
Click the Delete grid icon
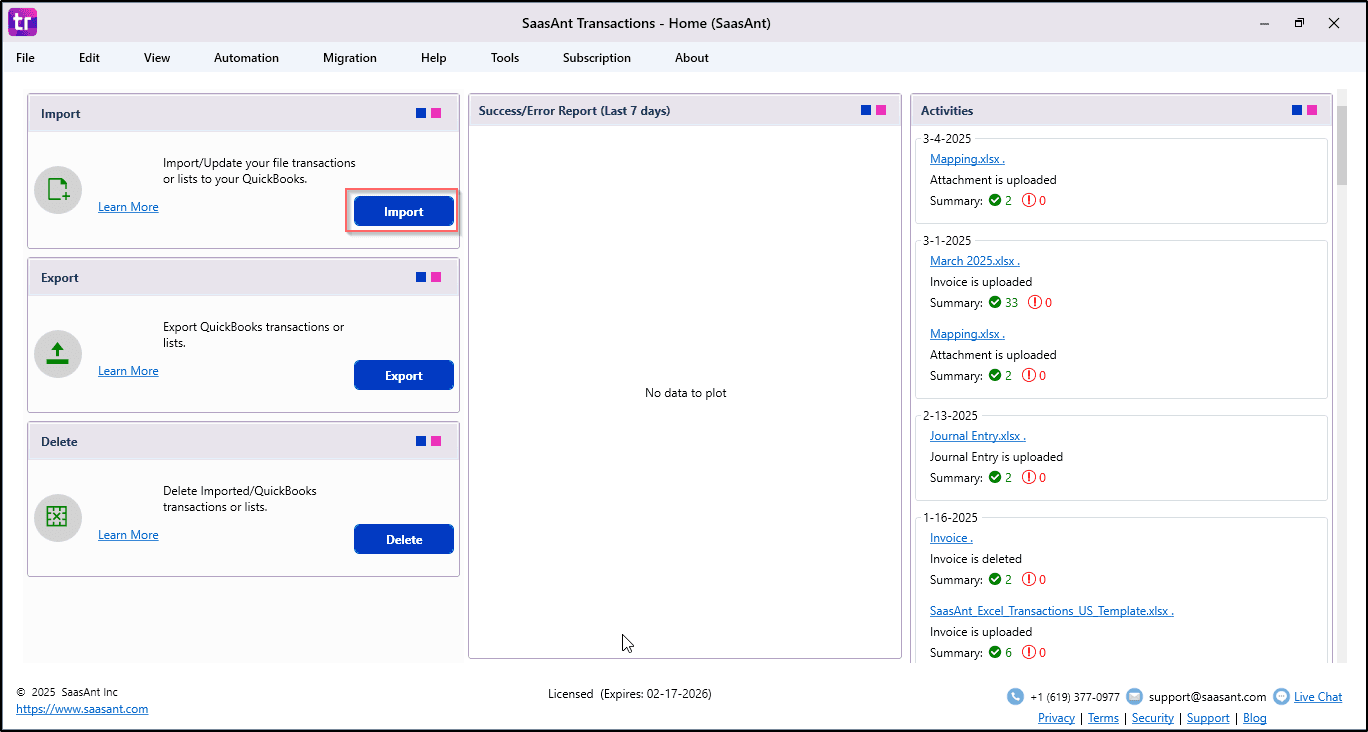coord(58,517)
